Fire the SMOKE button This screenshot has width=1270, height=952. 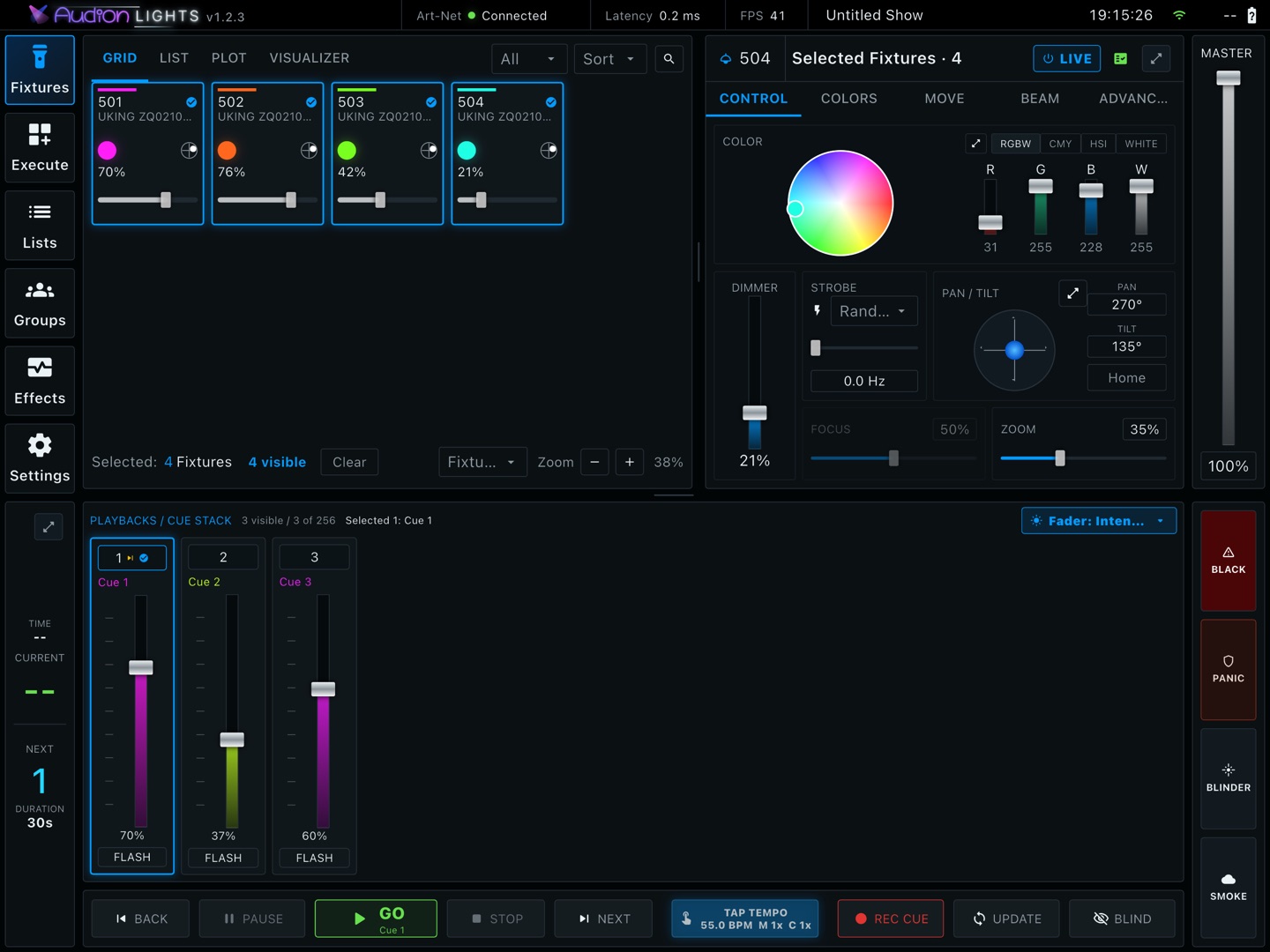(x=1229, y=888)
